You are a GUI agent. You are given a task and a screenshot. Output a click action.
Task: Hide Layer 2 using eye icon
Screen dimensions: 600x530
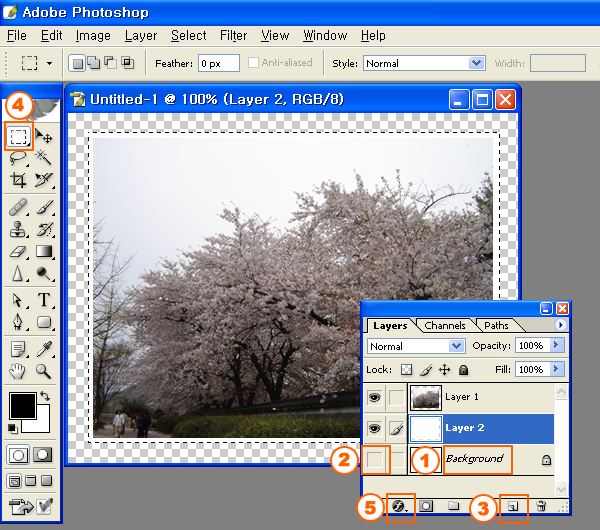tap(374, 428)
